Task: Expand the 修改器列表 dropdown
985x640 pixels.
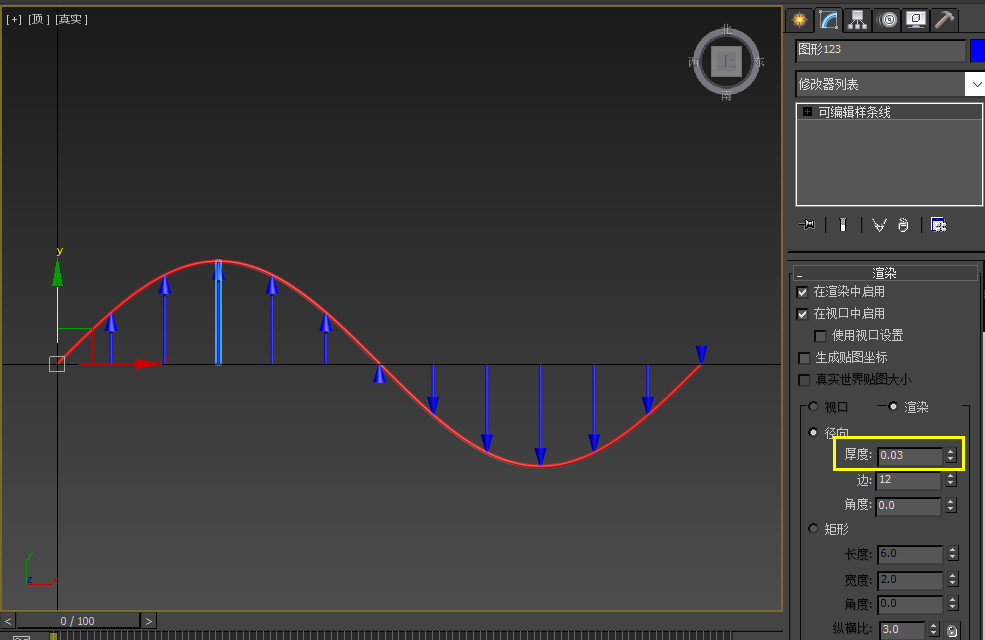Action: point(976,84)
